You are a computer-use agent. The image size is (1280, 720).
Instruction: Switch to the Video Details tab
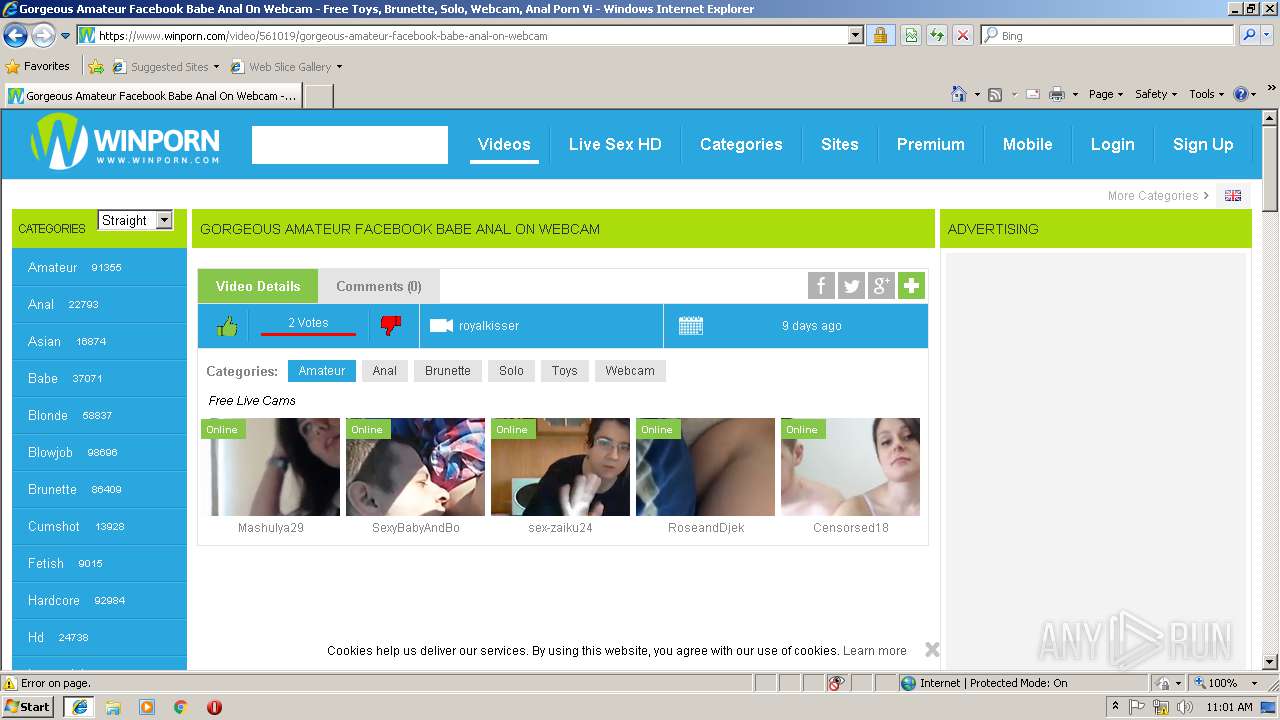point(258,286)
